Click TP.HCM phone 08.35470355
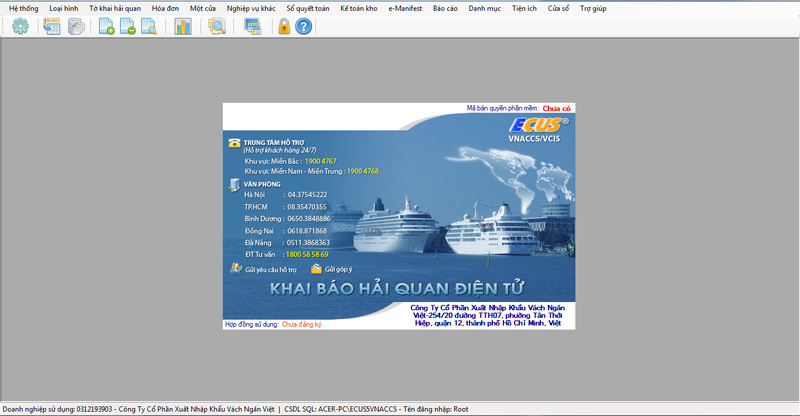Viewport: 800px width, 416px height. click(x=307, y=207)
